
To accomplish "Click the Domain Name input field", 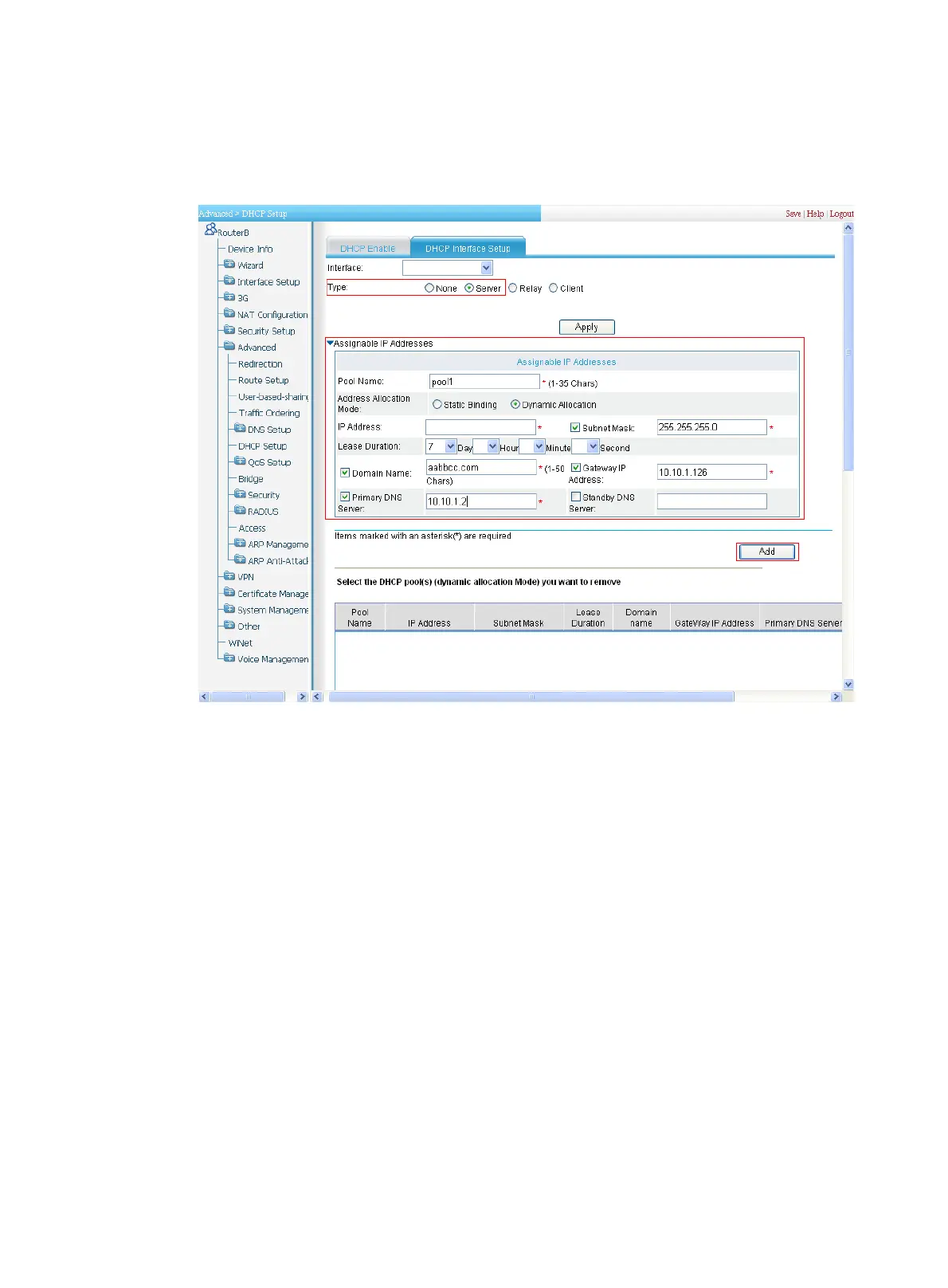I will pyautogui.click(x=481, y=467).
